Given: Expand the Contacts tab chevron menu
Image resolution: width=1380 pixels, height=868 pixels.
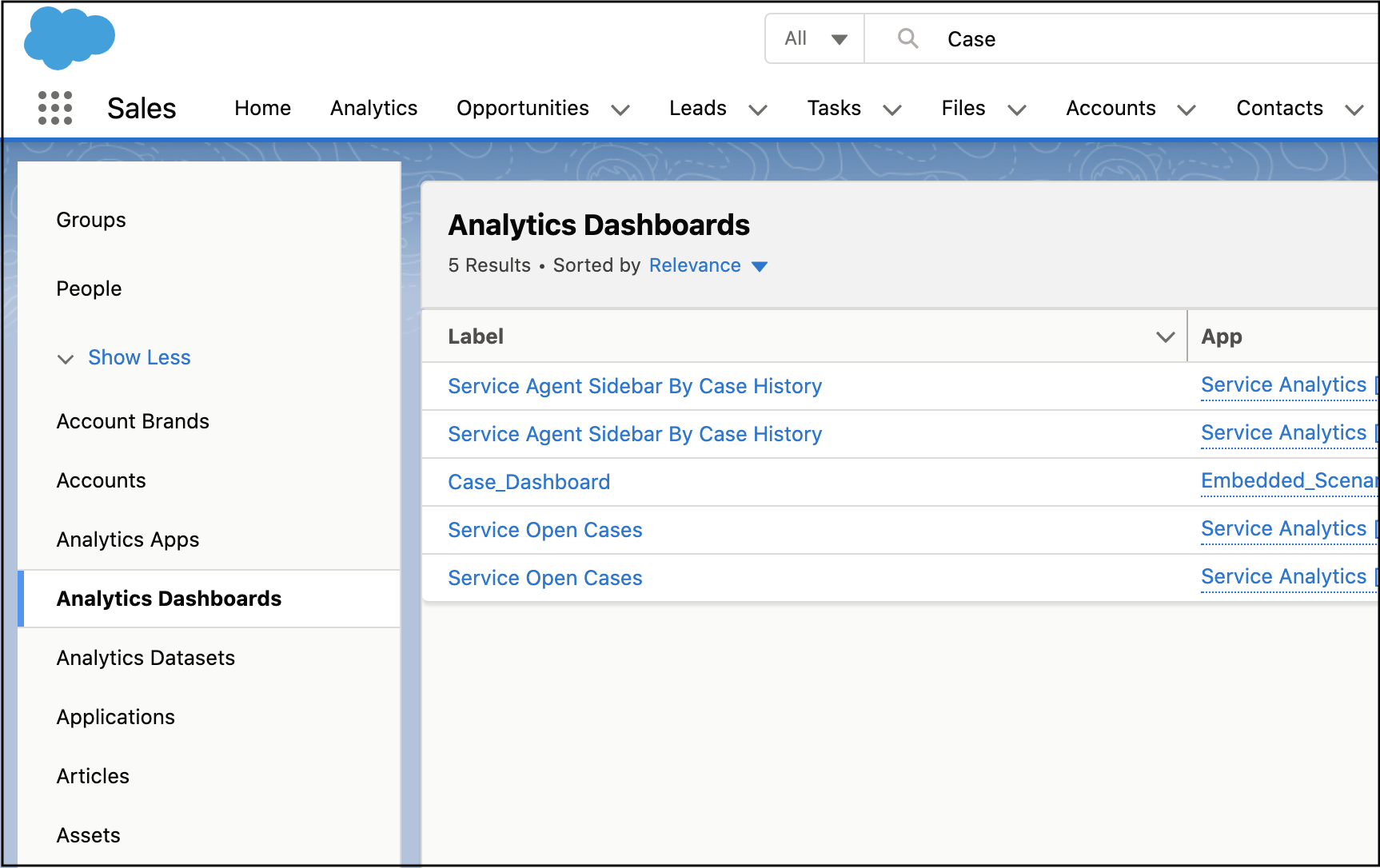Looking at the screenshot, I should [x=1354, y=109].
